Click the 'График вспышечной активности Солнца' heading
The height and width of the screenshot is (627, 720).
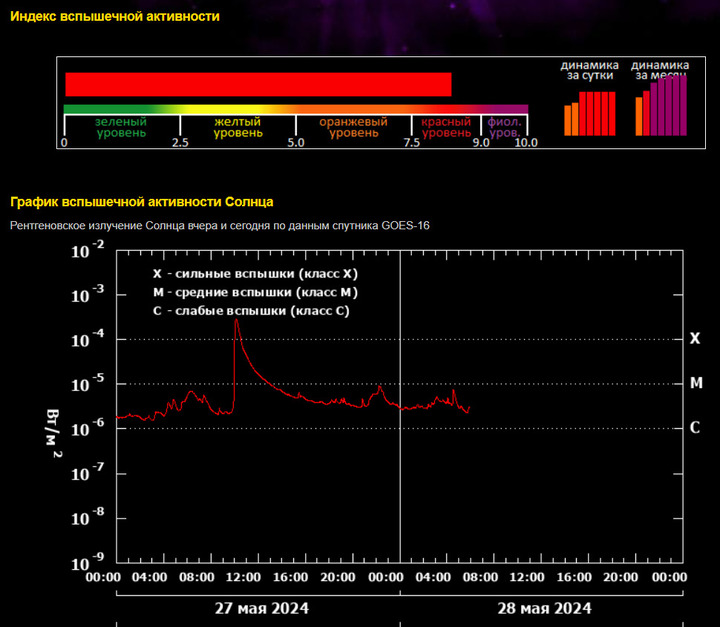coord(141,202)
